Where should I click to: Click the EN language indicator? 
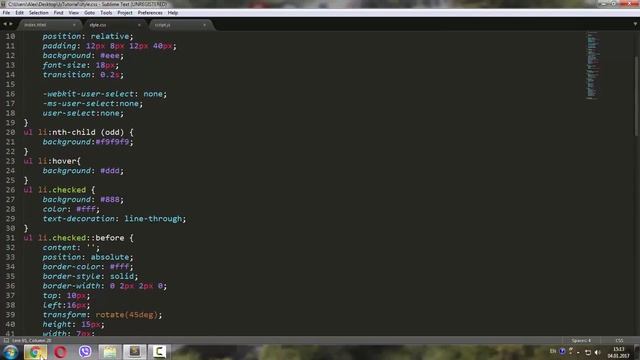click(x=553, y=351)
